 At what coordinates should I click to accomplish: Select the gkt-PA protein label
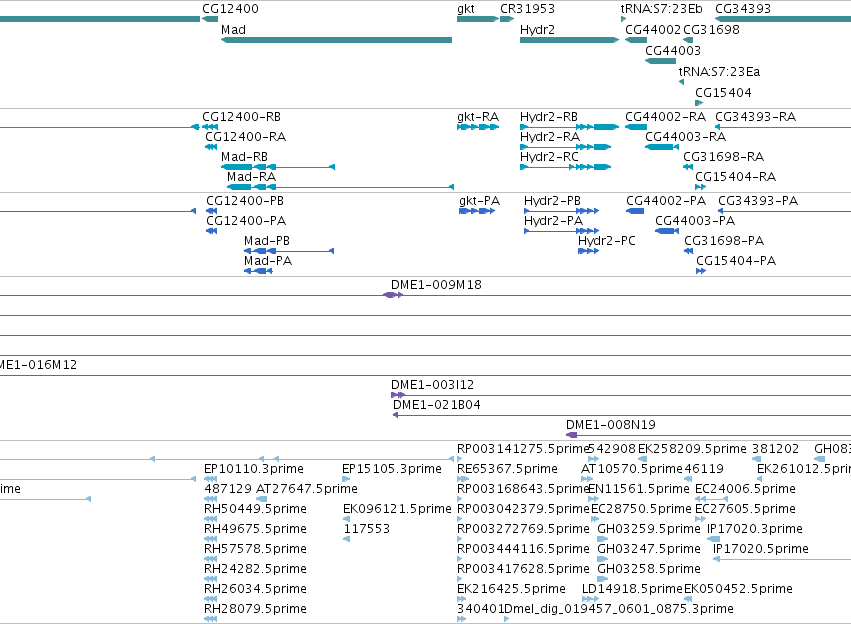479,201
